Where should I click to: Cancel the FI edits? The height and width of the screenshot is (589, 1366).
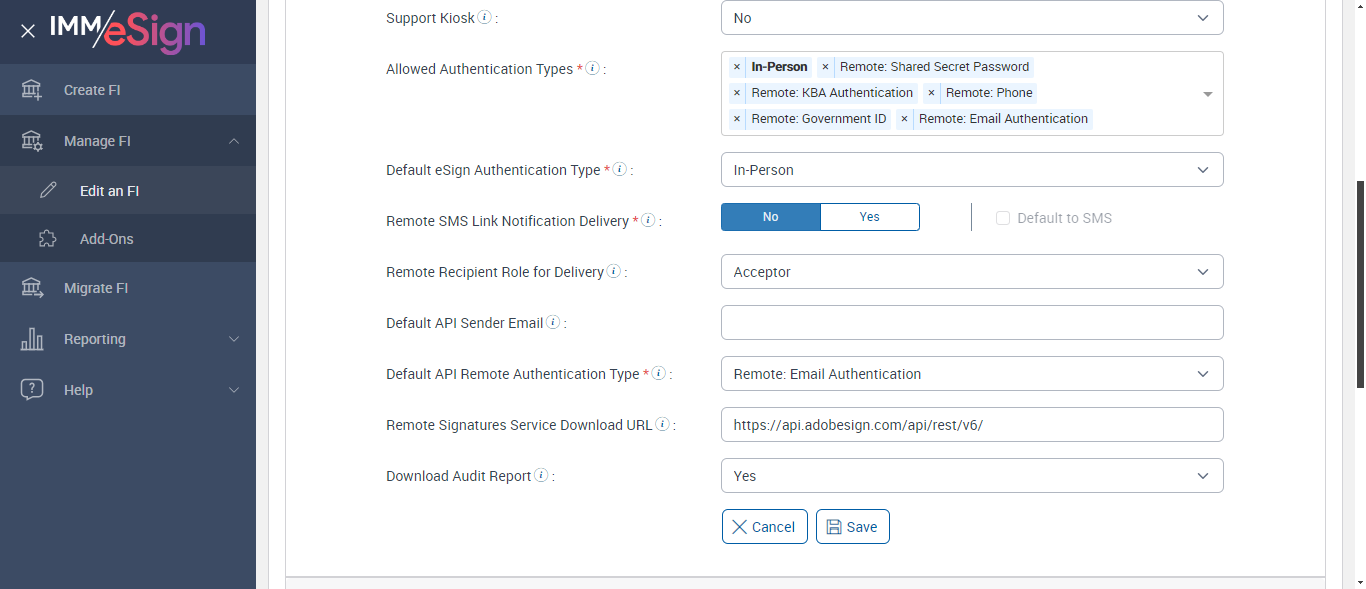click(x=764, y=527)
